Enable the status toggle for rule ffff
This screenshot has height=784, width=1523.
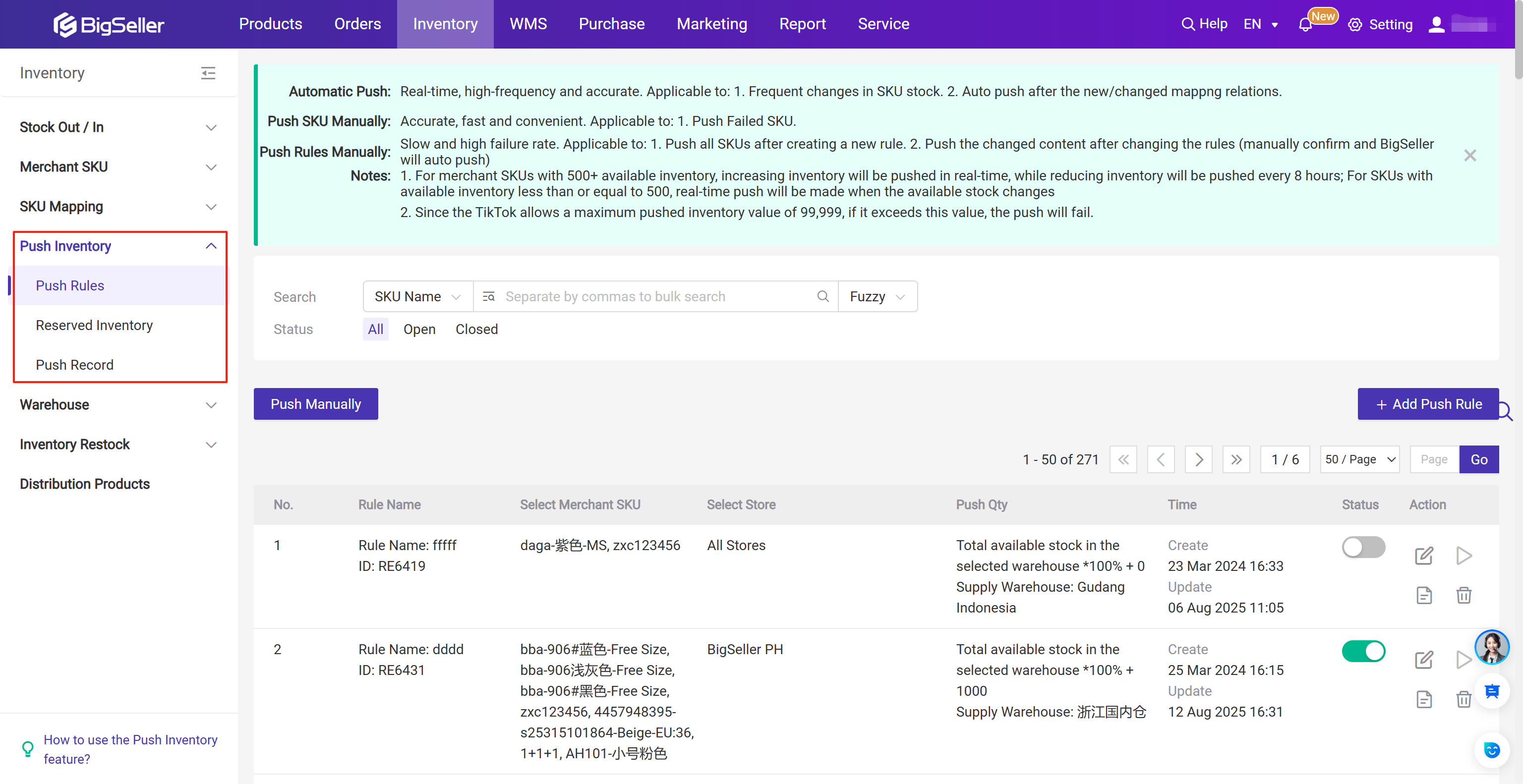[1363, 547]
